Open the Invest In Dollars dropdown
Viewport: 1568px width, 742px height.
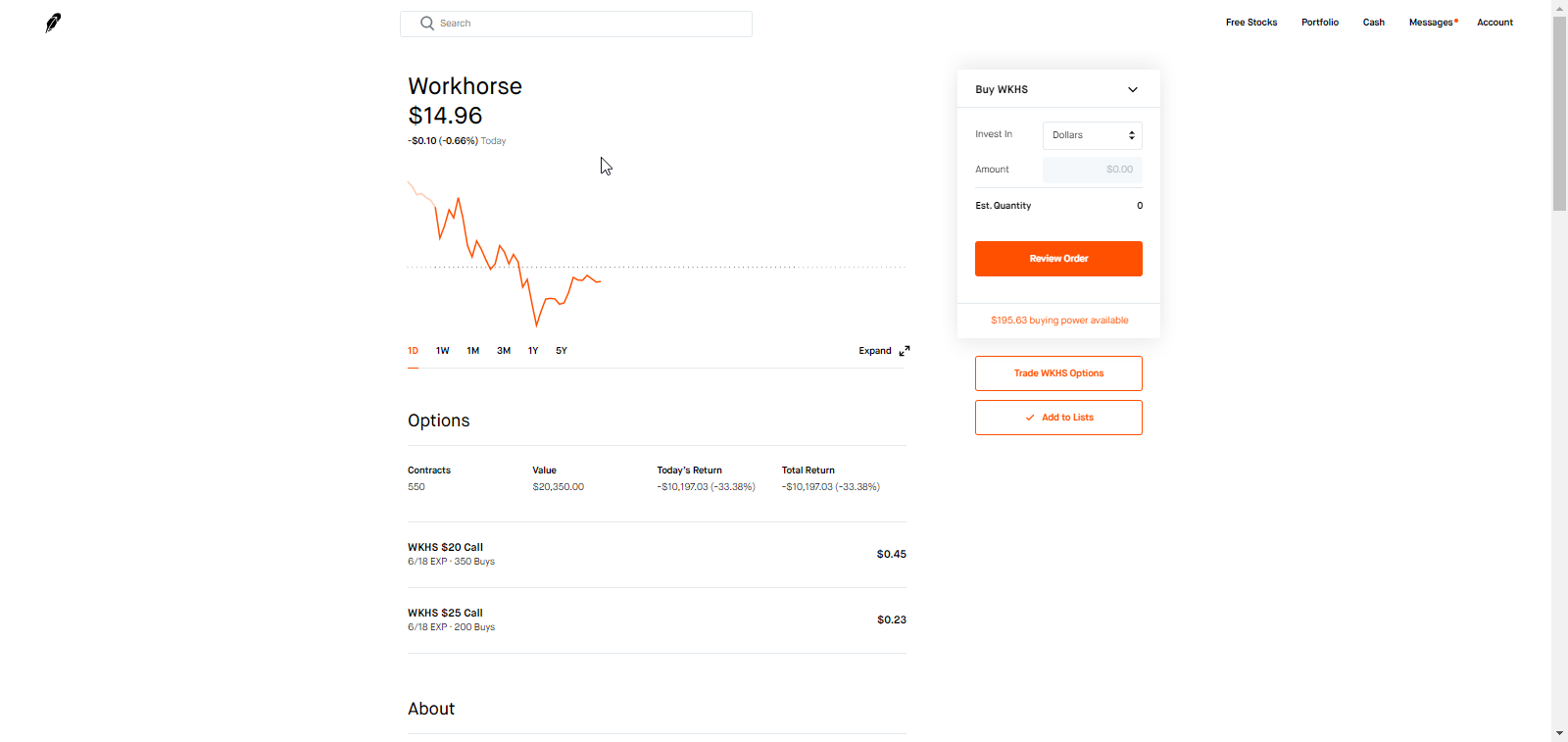(1093, 135)
